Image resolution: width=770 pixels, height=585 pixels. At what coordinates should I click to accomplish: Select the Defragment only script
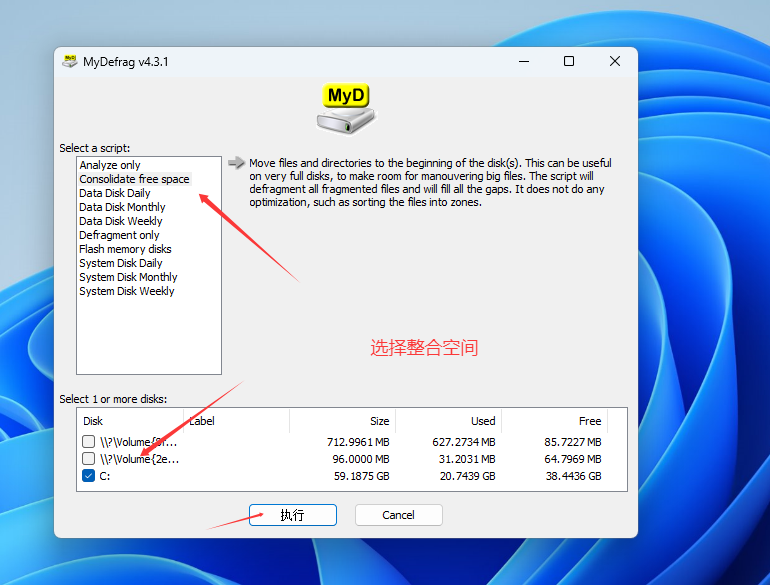point(119,235)
